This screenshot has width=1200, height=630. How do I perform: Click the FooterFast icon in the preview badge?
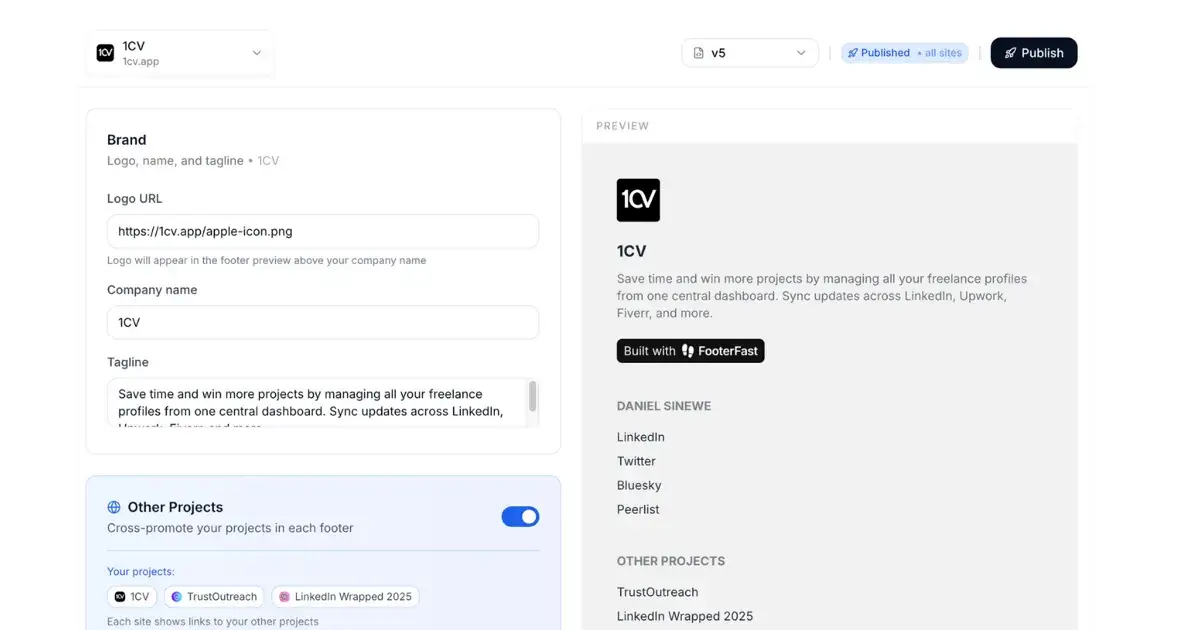click(x=690, y=350)
